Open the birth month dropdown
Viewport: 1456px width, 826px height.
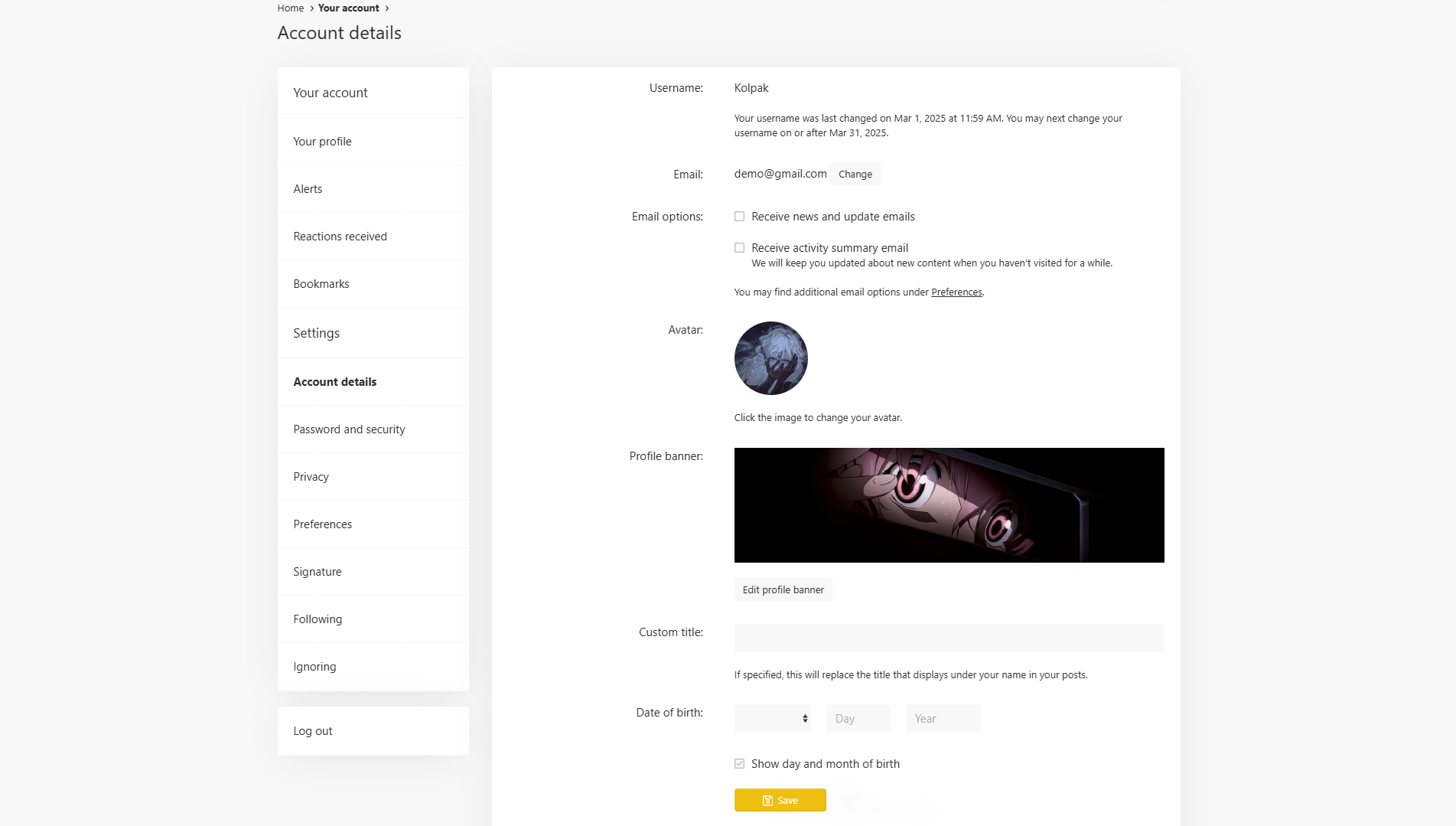point(772,718)
